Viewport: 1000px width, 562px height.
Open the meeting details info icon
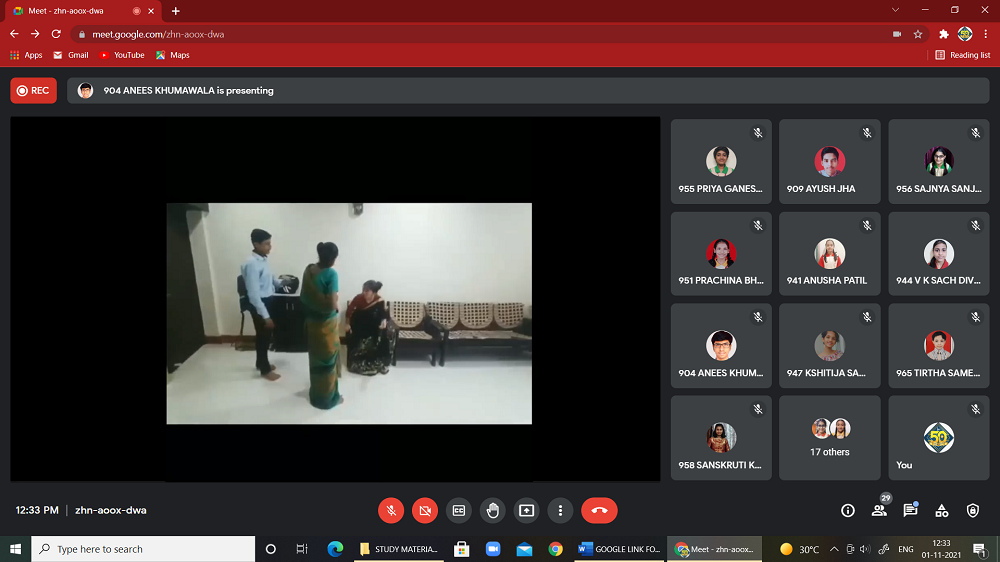848,510
